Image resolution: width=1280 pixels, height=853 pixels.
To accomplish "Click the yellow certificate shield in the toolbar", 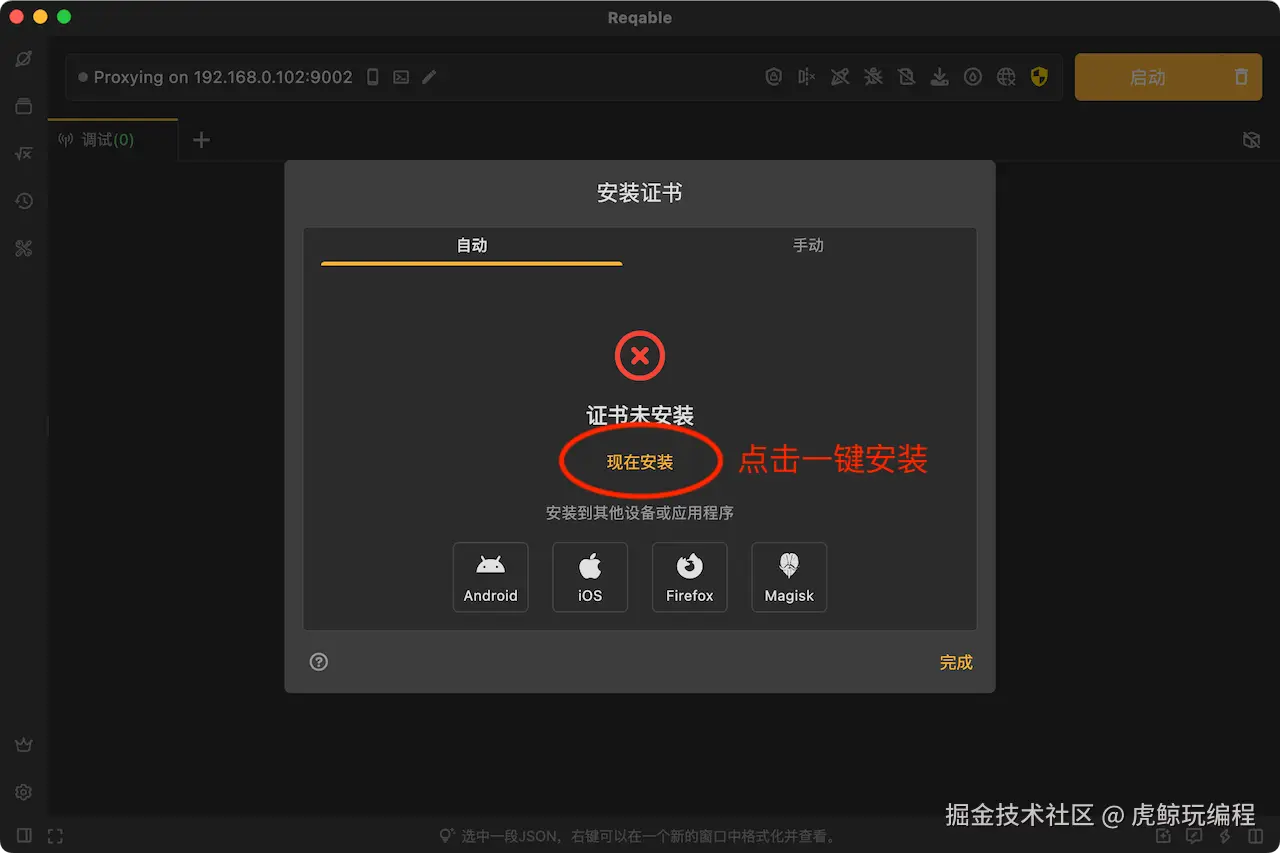I will (x=1039, y=77).
